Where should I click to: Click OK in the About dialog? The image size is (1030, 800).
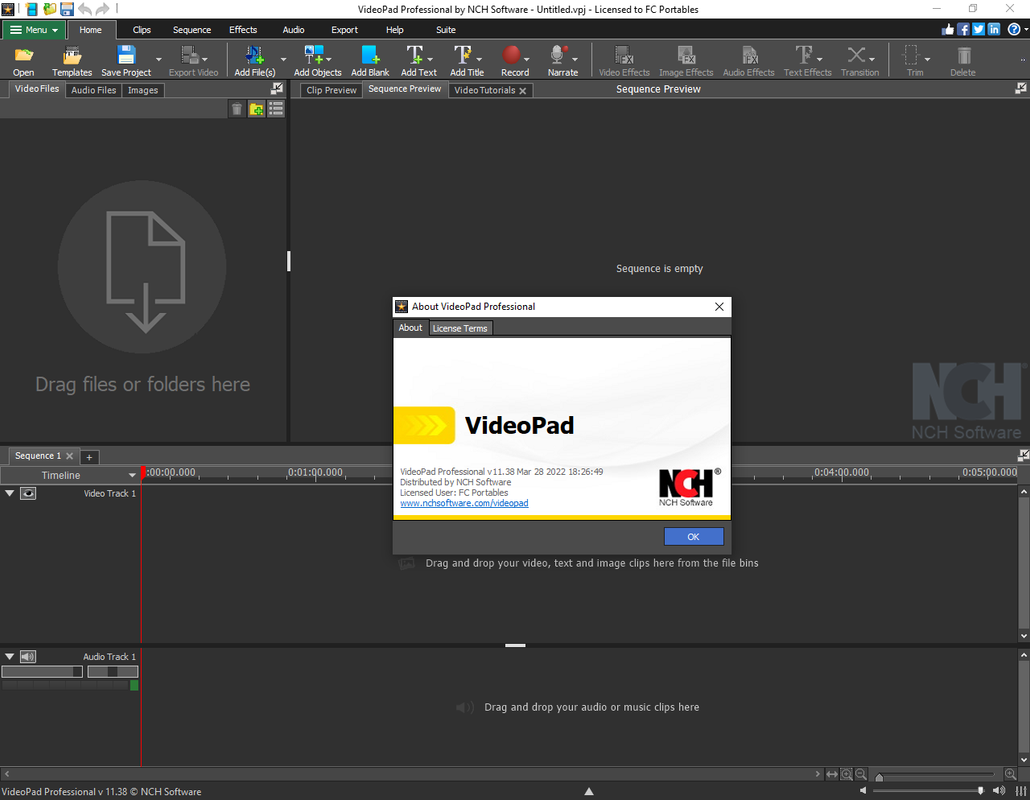[694, 537]
